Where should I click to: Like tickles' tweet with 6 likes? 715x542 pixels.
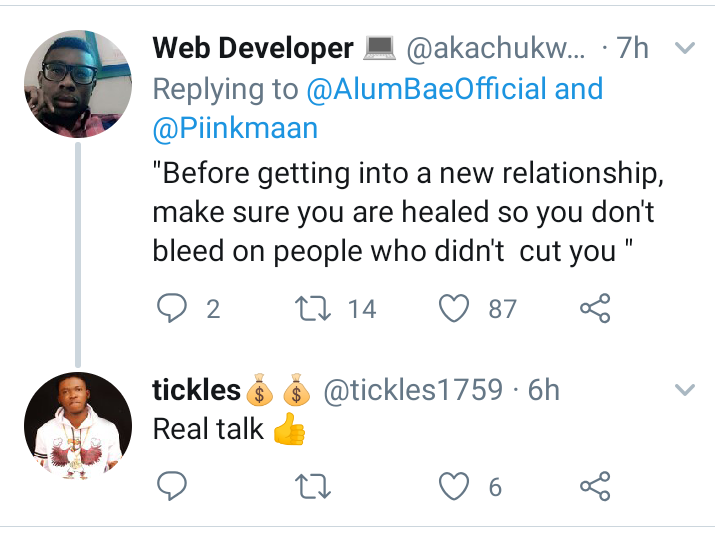point(456,487)
